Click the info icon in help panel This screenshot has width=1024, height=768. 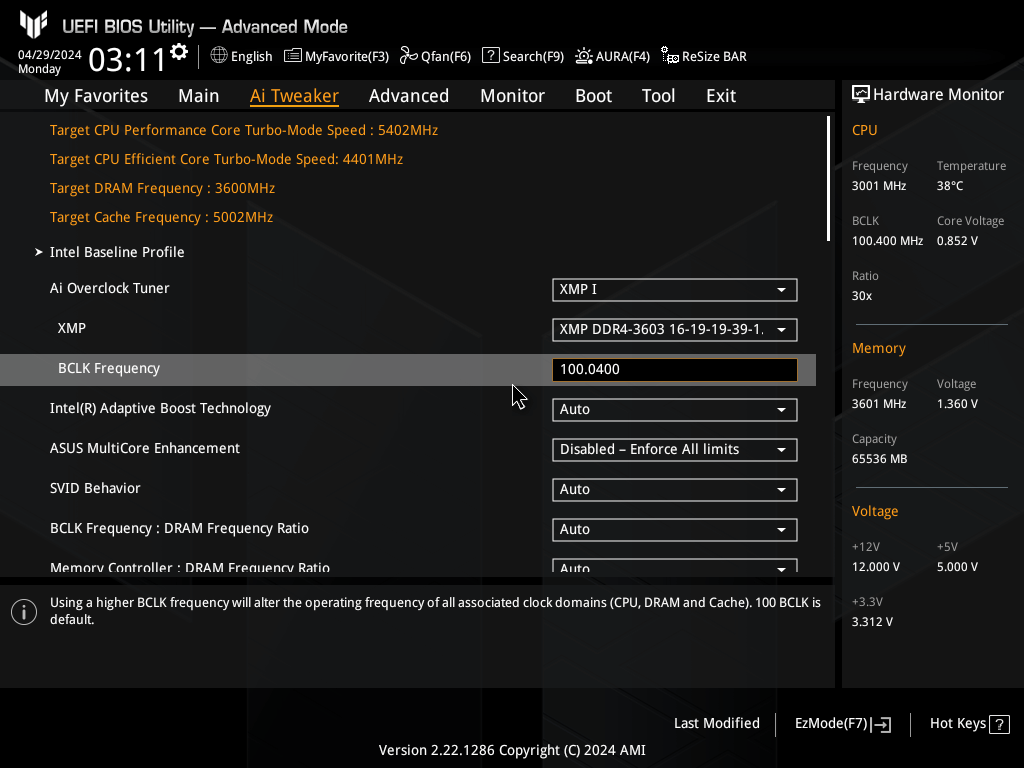[24, 611]
